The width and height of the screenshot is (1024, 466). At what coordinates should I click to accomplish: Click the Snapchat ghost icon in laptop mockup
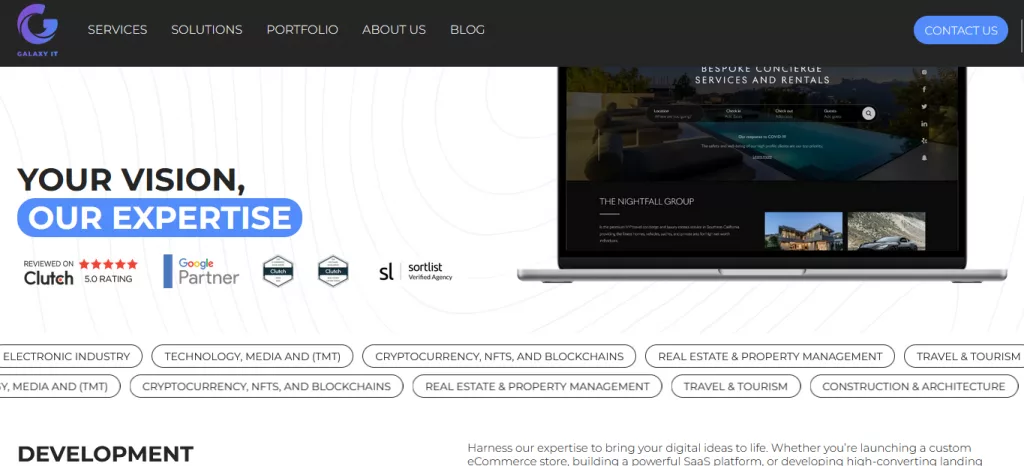point(924,157)
